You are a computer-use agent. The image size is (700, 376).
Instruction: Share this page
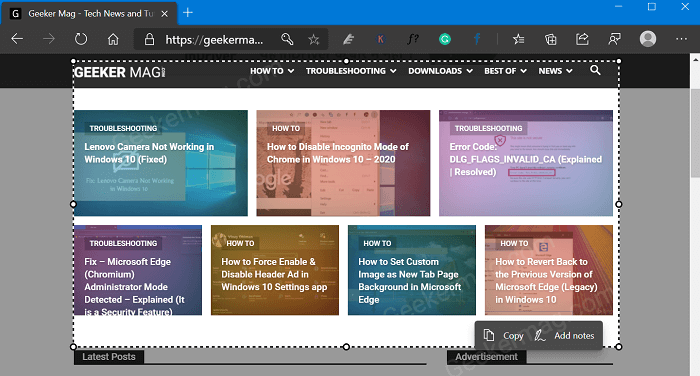click(x=583, y=39)
